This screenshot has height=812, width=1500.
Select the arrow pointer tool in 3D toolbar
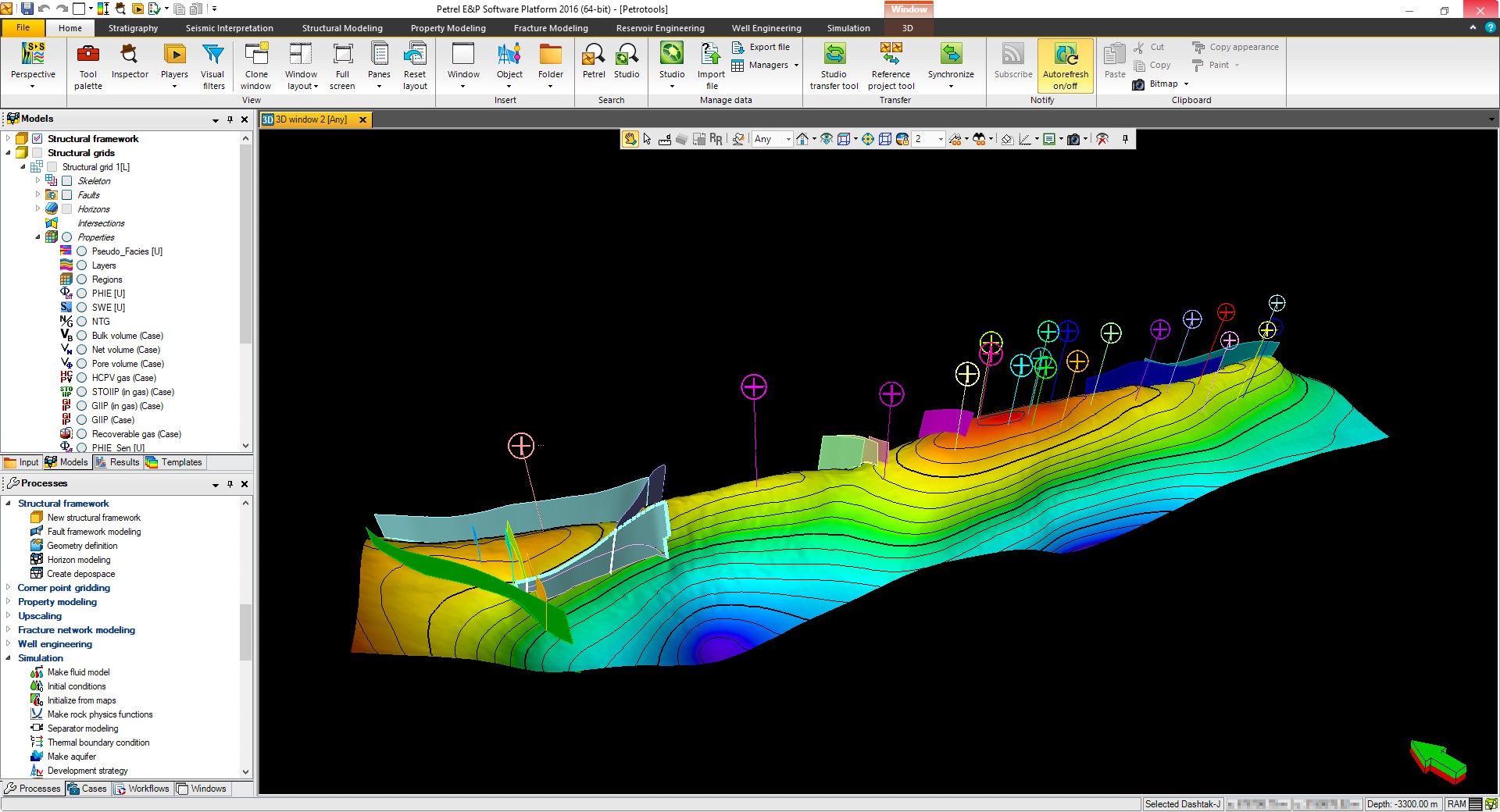coord(647,139)
